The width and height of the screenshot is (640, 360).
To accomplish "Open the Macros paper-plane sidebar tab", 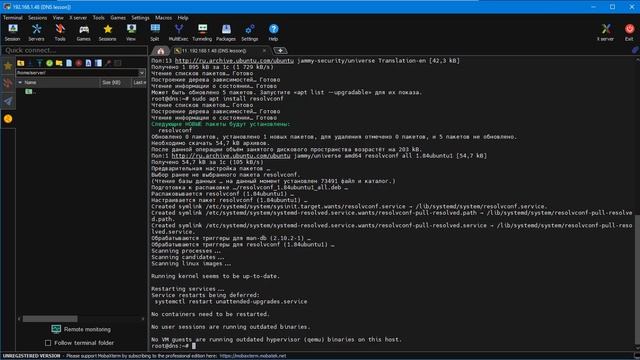I will coord(8,101).
